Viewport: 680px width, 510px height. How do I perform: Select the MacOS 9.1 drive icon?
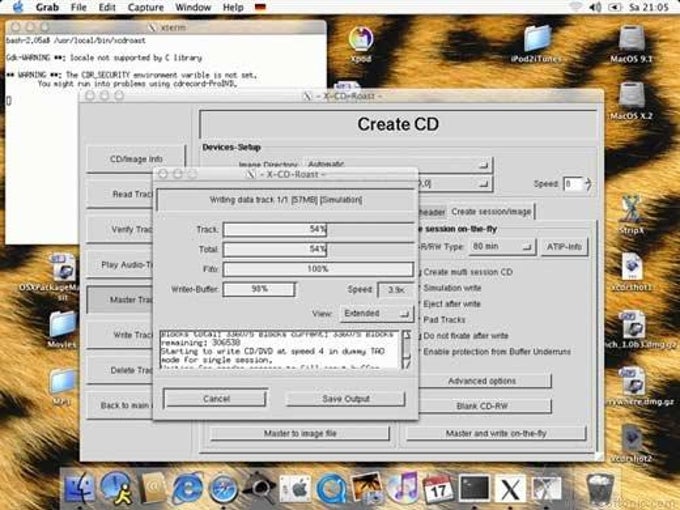point(631,44)
